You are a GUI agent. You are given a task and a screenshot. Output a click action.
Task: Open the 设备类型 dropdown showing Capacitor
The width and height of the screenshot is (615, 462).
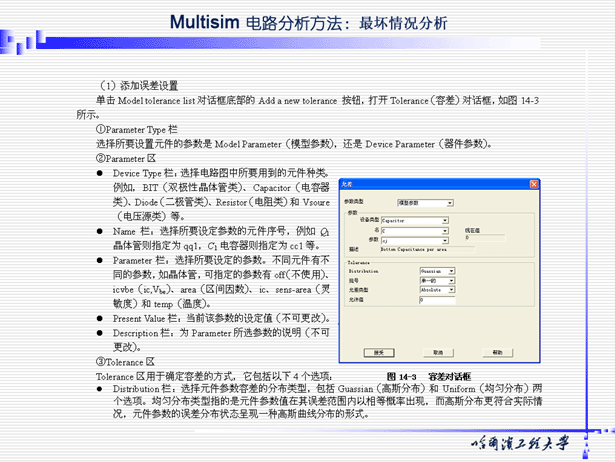point(415,220)
